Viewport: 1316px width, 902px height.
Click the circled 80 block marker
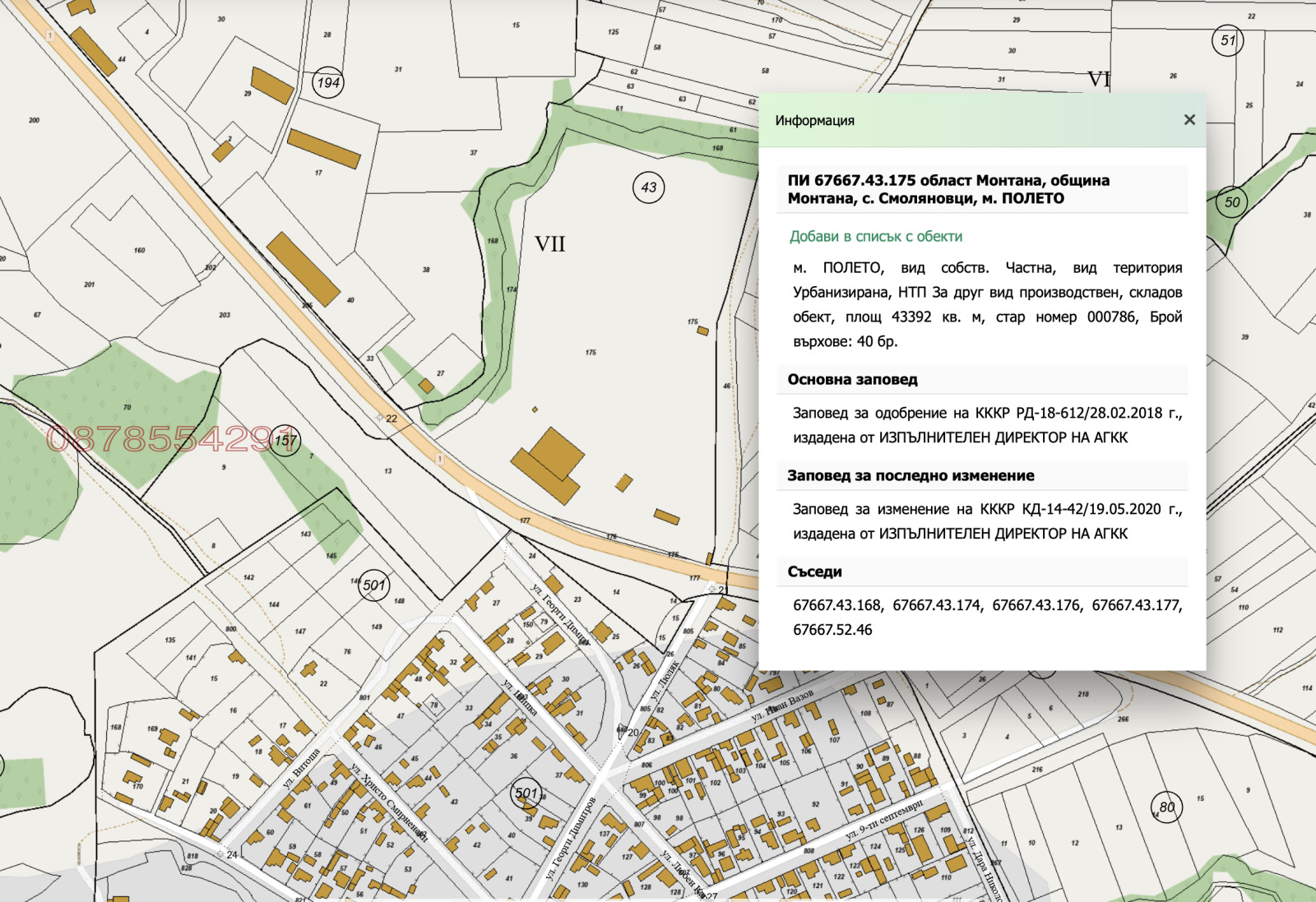(1166, 807)
